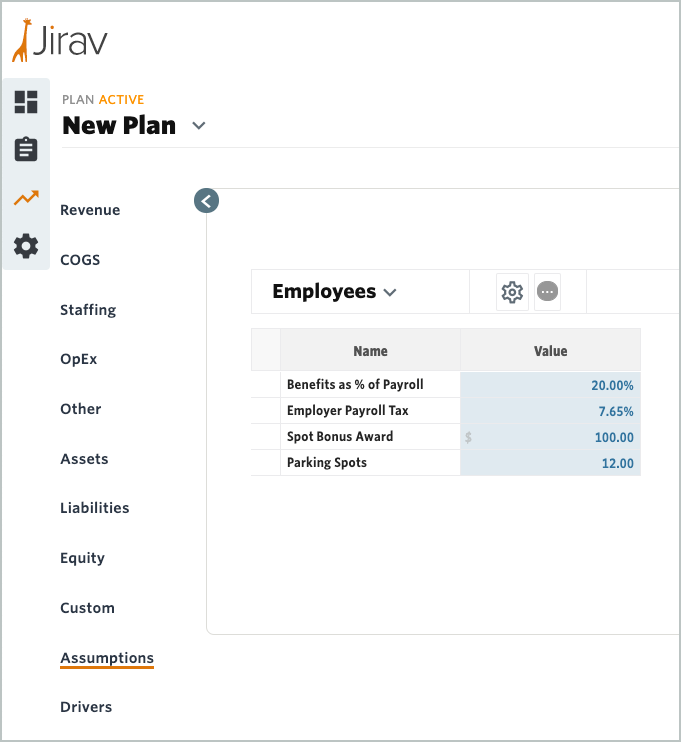Go to the Revenue section
Viewport: 681px width, 742px height.
(x=90, y=210)
